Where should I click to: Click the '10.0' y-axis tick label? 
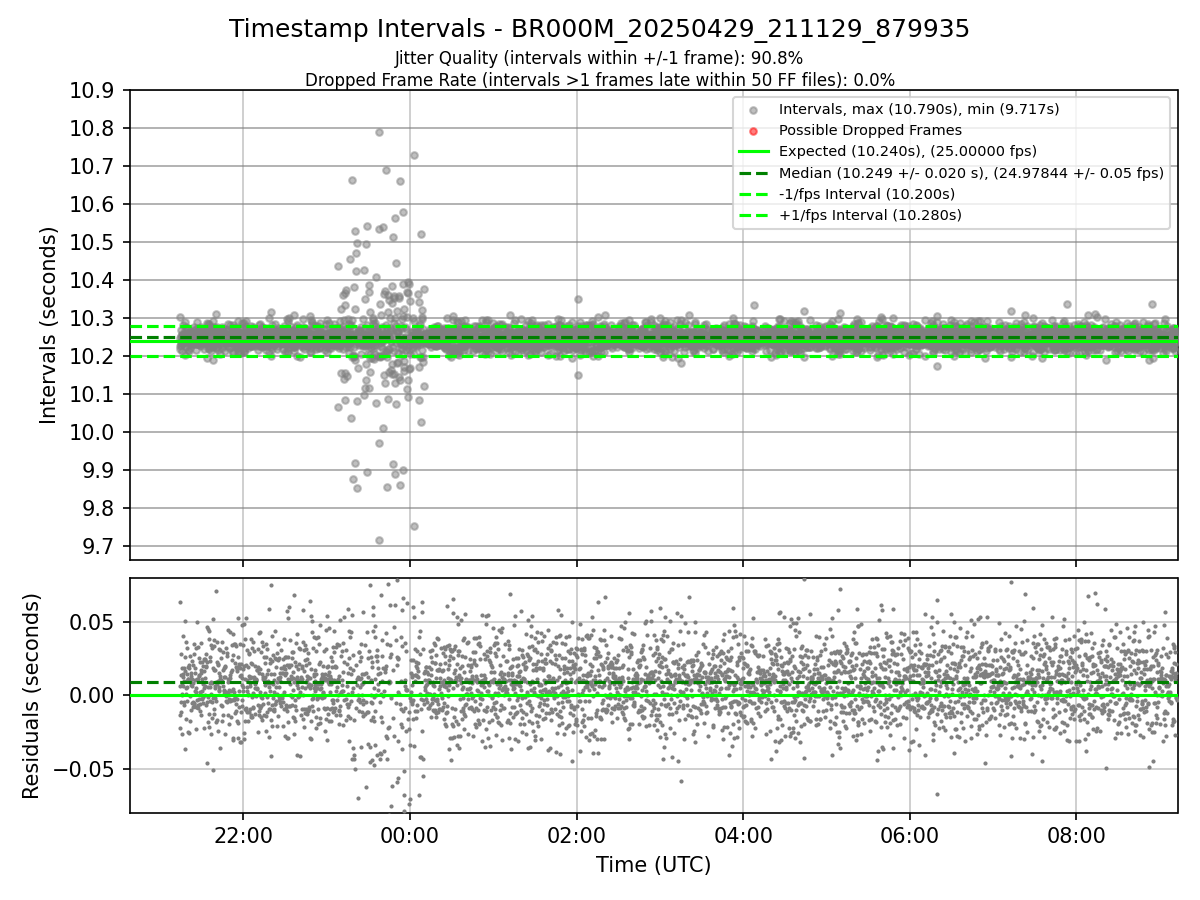[x=94, y=433]
